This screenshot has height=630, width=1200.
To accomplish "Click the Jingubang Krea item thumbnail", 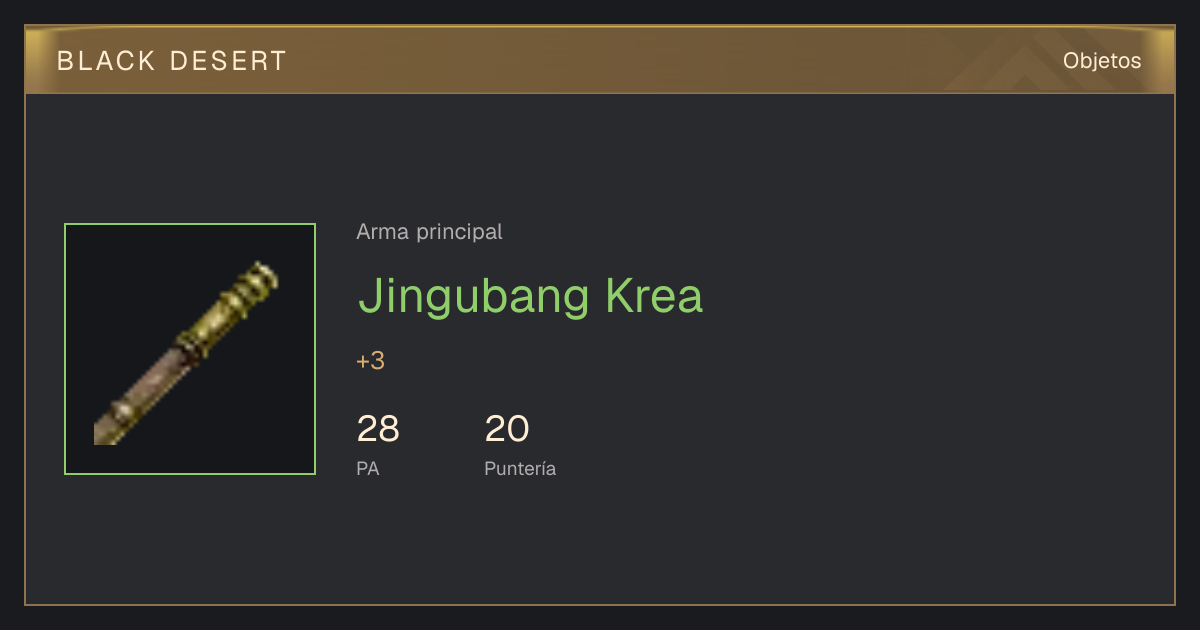I will click(x=190, y=349).
